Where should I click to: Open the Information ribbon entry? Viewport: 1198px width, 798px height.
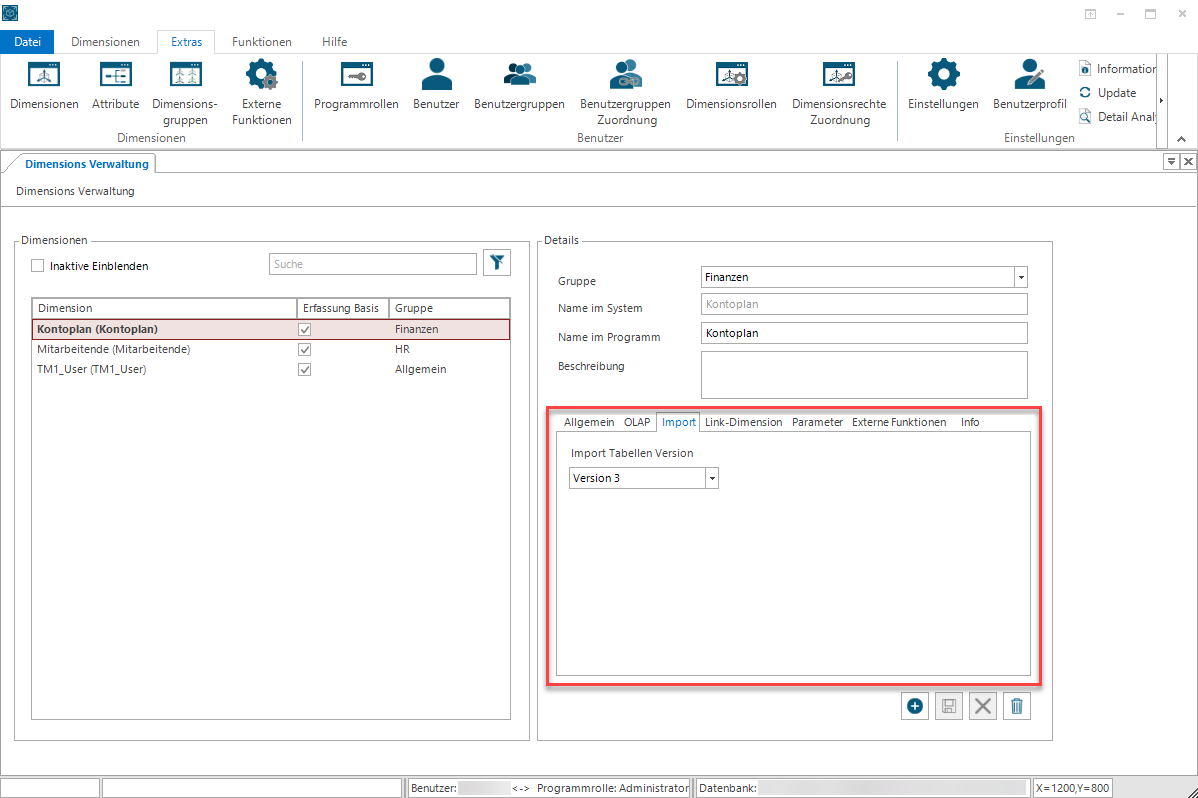1117,69
